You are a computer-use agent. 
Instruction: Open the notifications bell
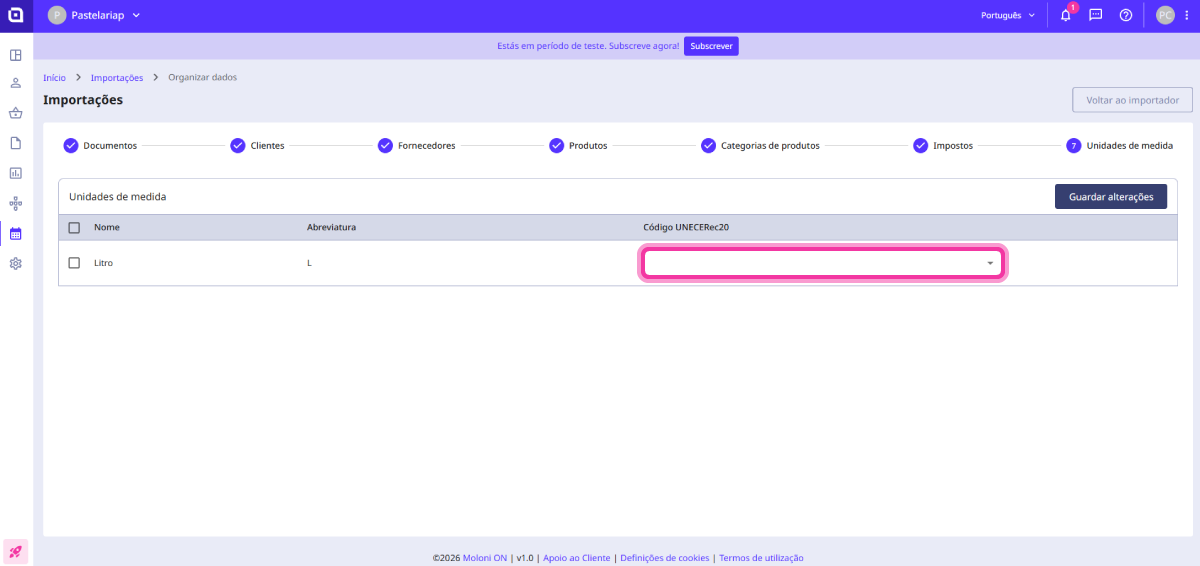coord(1065,16)
